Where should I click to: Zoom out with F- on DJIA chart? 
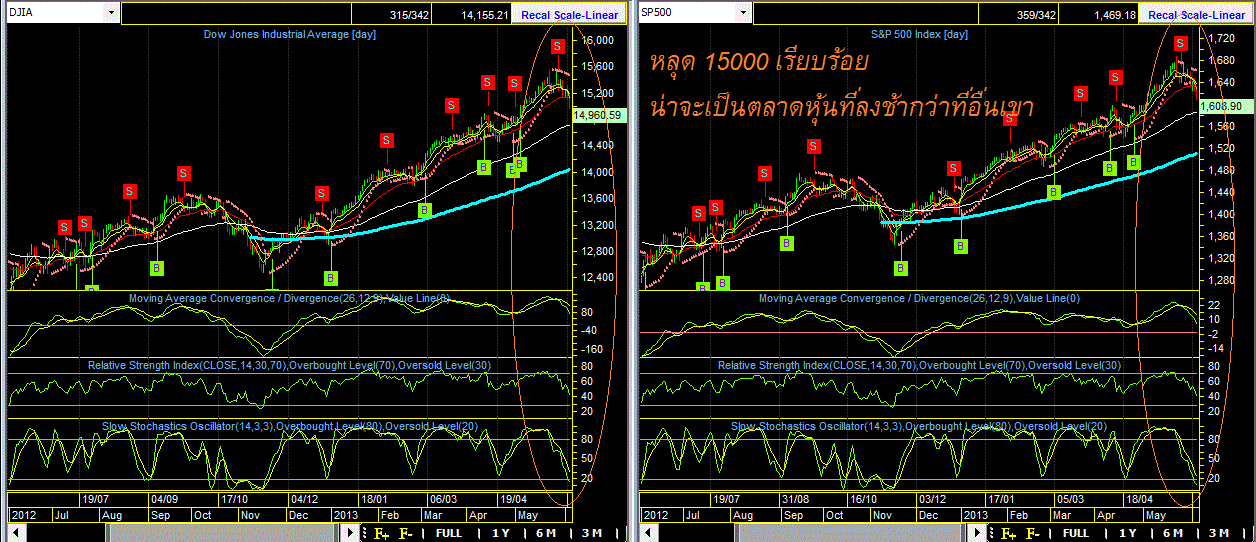pyautogui.click(x=406, y=533)
